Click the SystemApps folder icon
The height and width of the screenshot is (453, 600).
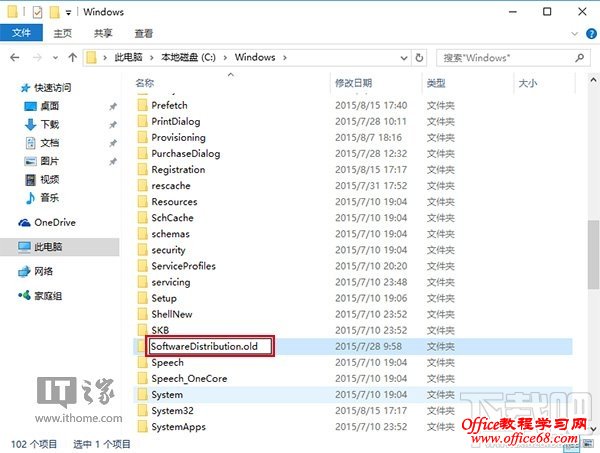coord(142,426)
